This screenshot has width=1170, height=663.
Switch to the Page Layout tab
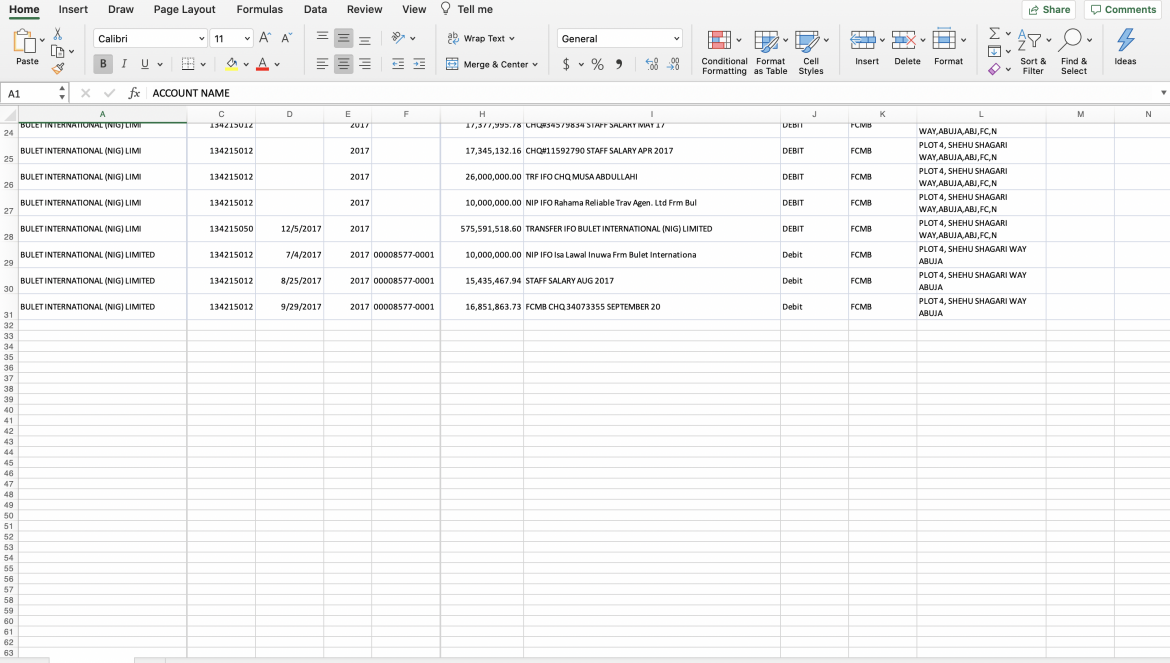tap(184, 10)
